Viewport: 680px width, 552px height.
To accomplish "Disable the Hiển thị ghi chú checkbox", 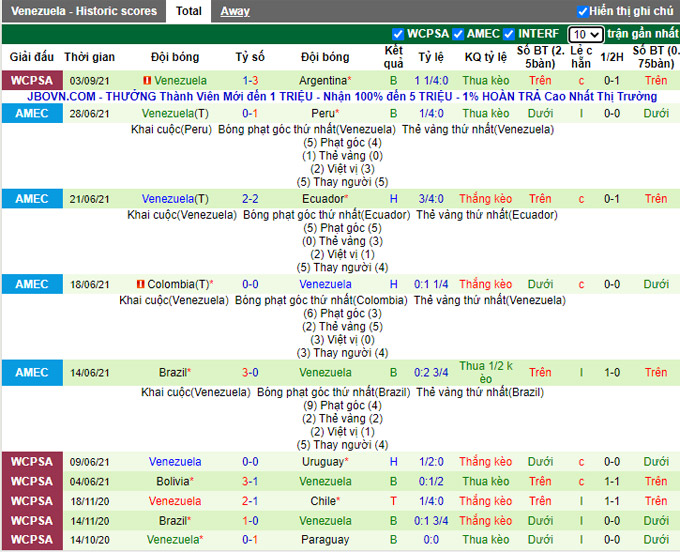I will [x=583, y=11].
